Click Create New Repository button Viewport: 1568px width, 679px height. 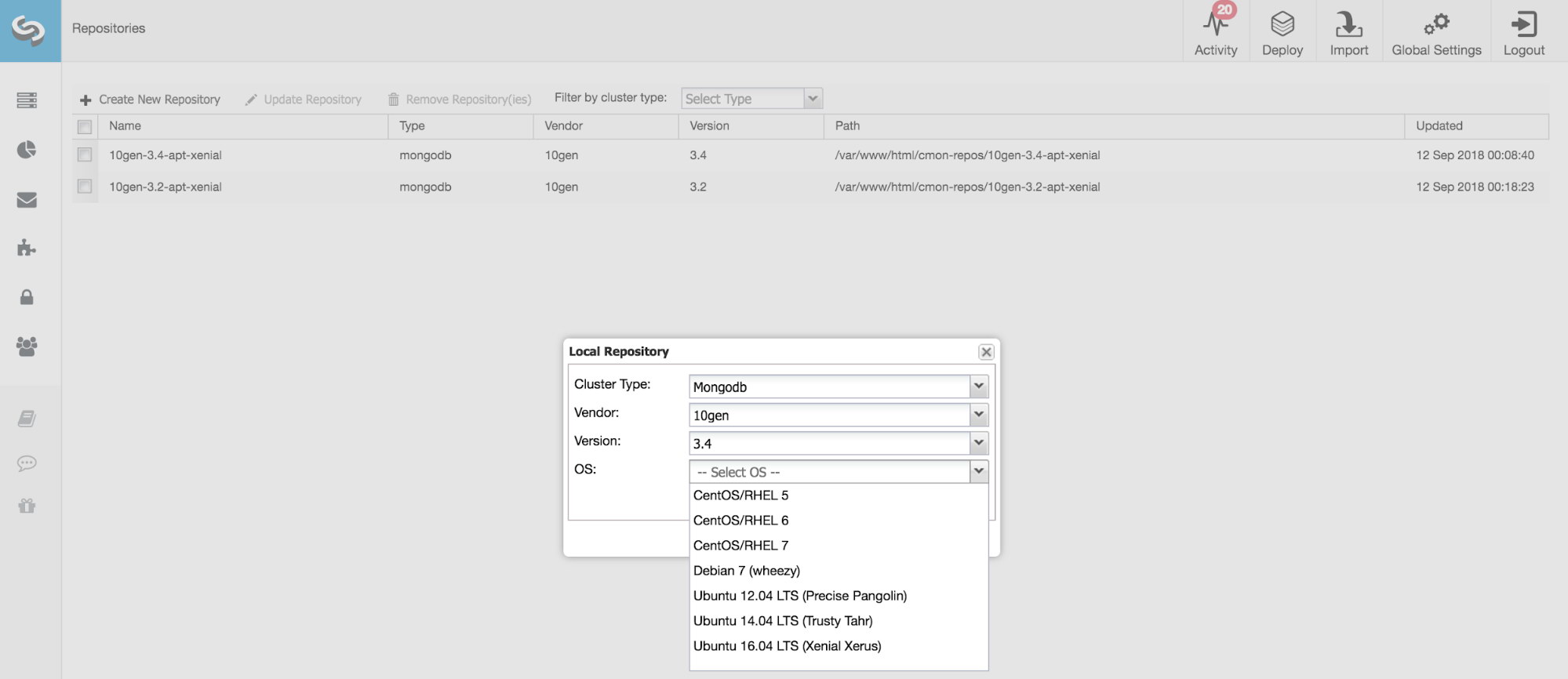tap(151, 100)
